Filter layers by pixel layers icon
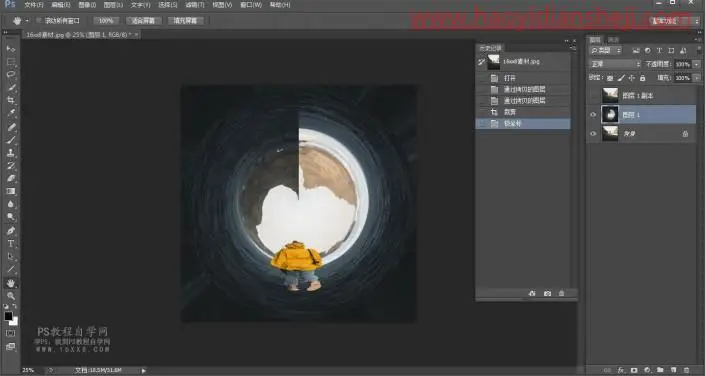 [636, 51]
